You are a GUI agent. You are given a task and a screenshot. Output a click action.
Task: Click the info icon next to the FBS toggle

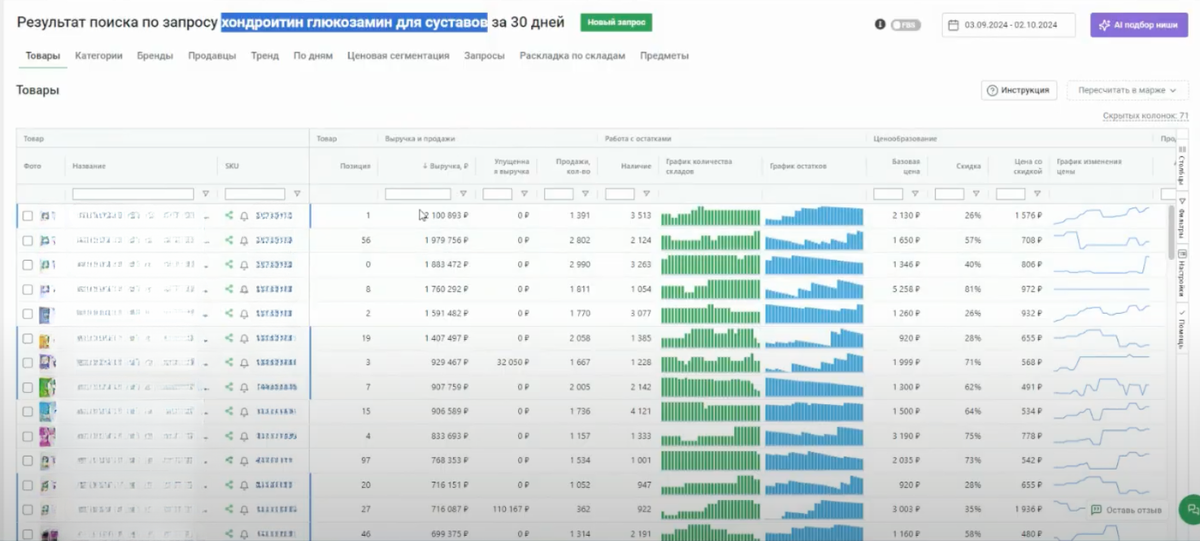(x=880, y=24)
